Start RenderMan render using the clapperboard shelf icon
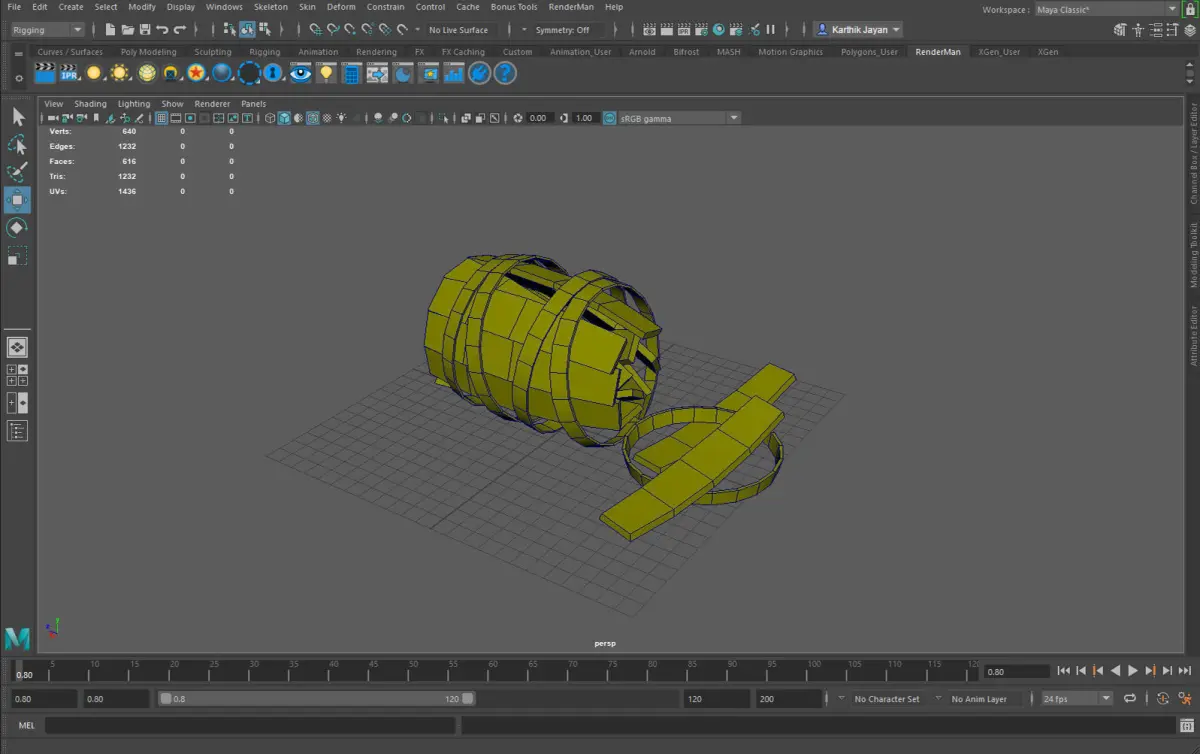Screen dimensions: 1200x754 (x=44, y=72)
